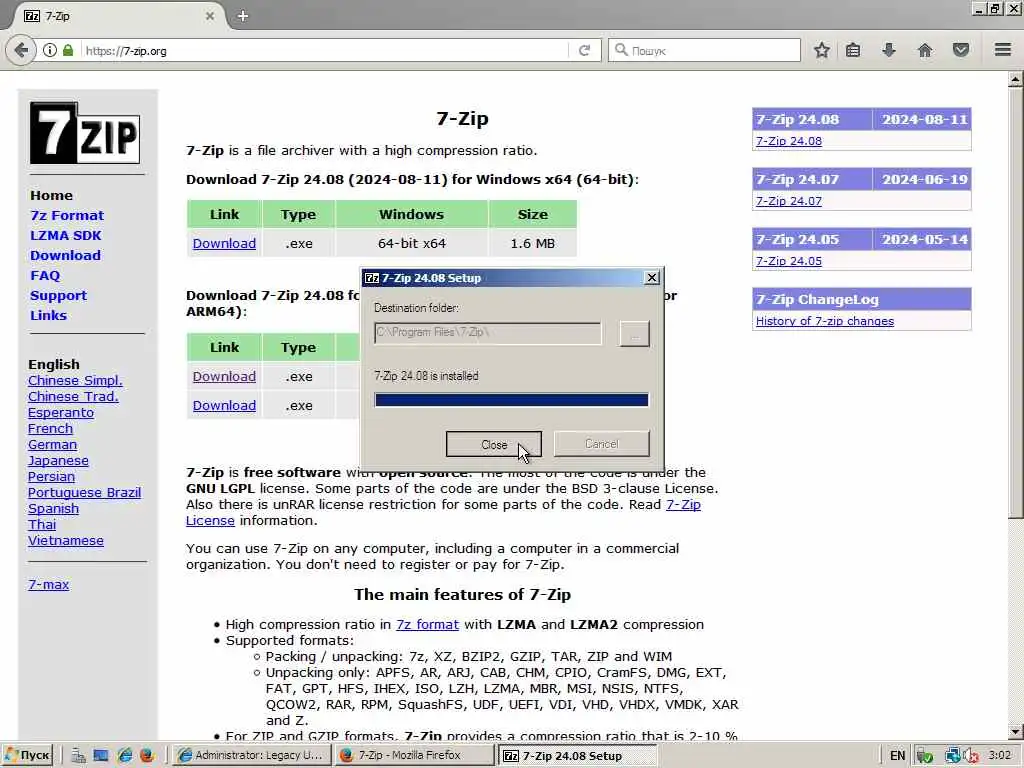1024x768 pixels.
Task: Close the 7-Zip browser tab
Action: click(210, 16)
